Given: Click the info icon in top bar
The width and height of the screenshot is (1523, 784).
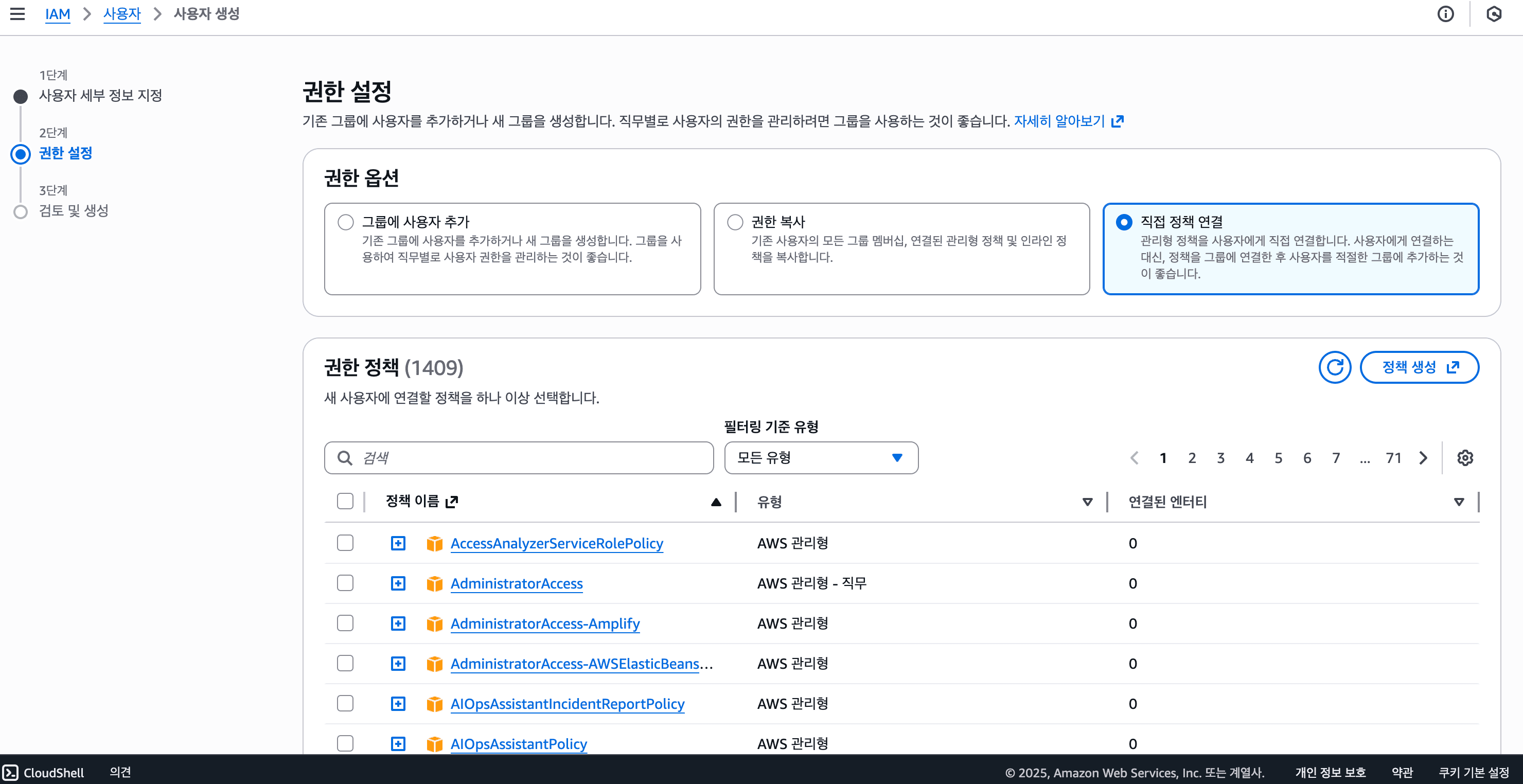Looking at the screenshot, I should click(1446, 13).
